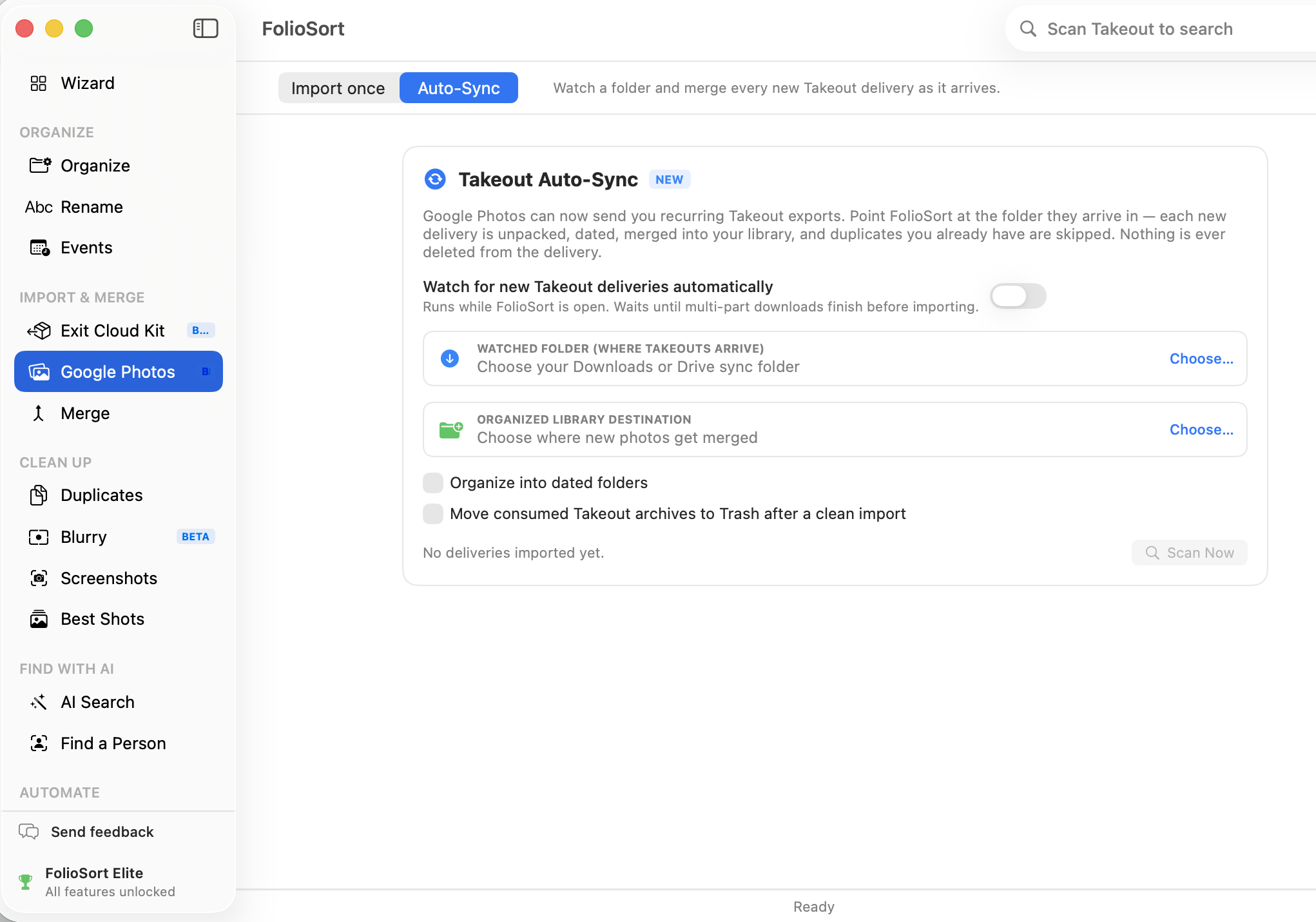Open the Rename section
This screenshot has width=1316, height=922.
[x=119, y=207]
